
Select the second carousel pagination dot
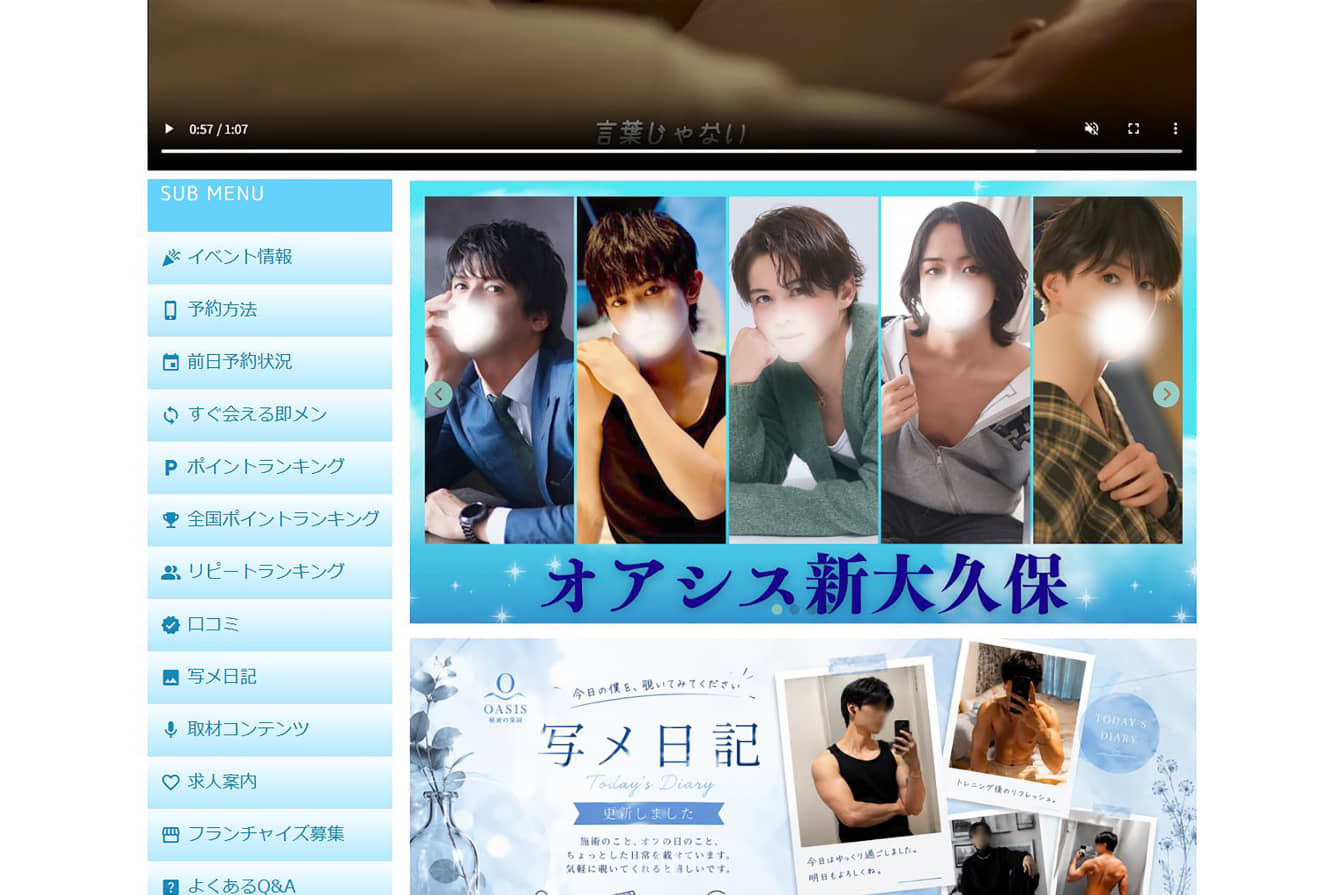tap(795, 609)
